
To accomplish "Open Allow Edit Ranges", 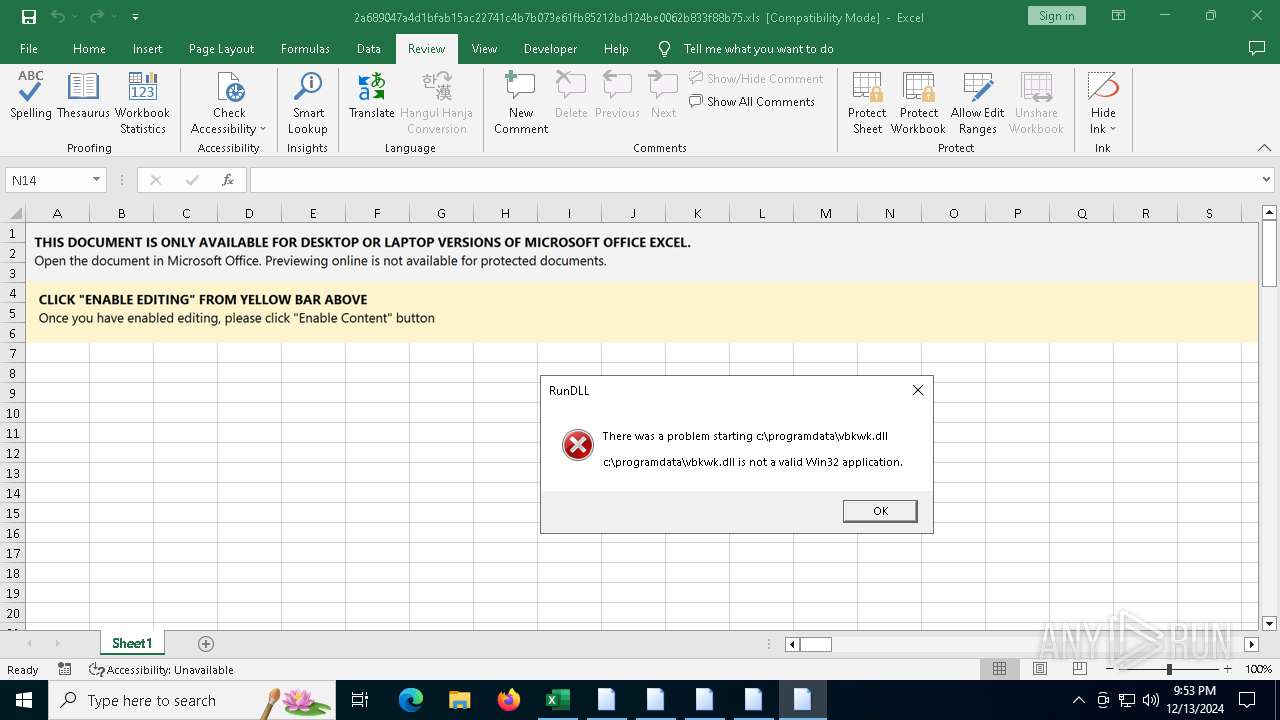I will point(977,102).
